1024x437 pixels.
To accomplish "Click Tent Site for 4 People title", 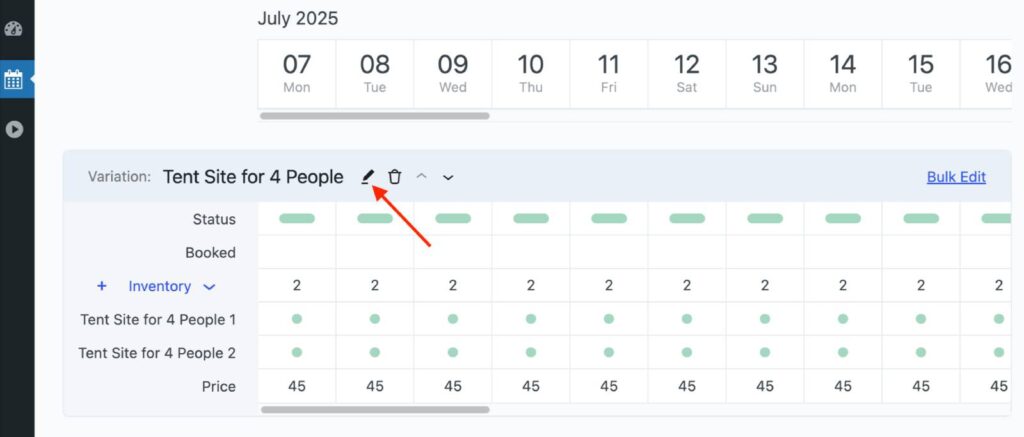I will pyautogui.click(x=253, y=177).
